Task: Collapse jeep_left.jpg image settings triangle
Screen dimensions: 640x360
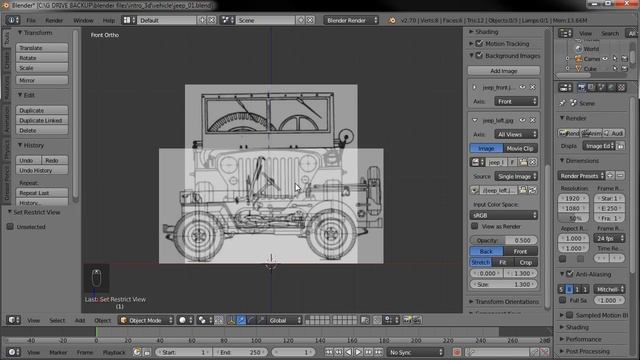Action: click(475, 120)
